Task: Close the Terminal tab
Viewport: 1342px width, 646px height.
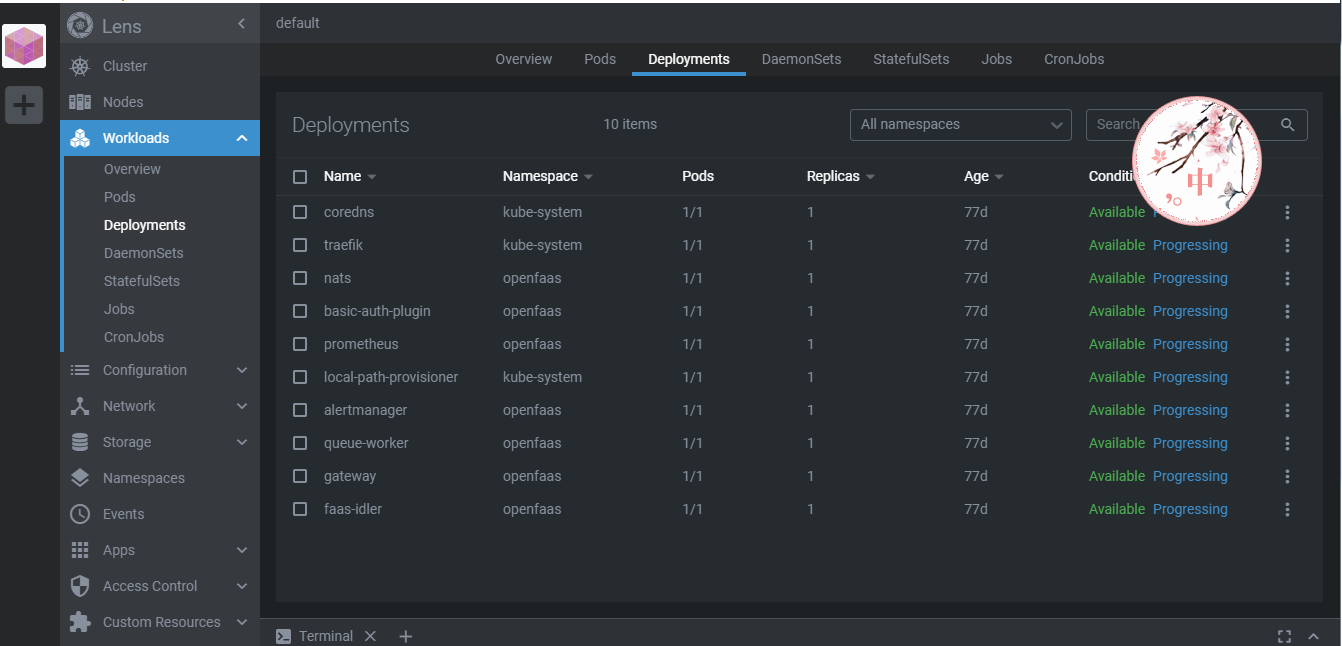Action: click(x=370, y=636)
